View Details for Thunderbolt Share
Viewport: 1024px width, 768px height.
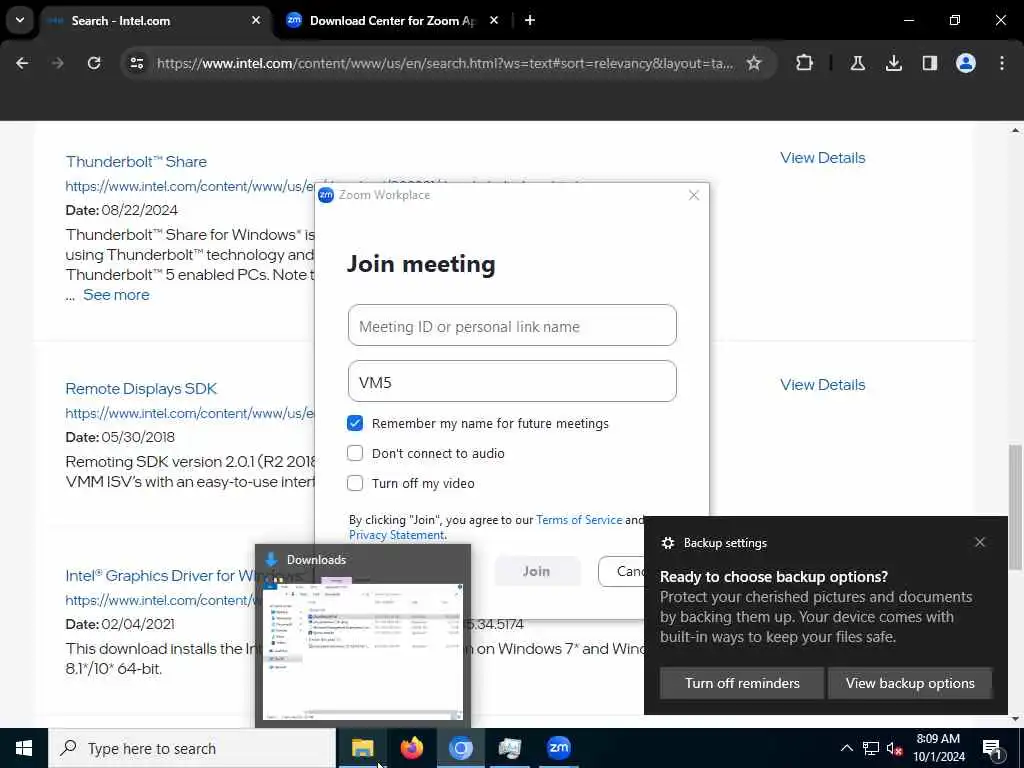[822, 157]
